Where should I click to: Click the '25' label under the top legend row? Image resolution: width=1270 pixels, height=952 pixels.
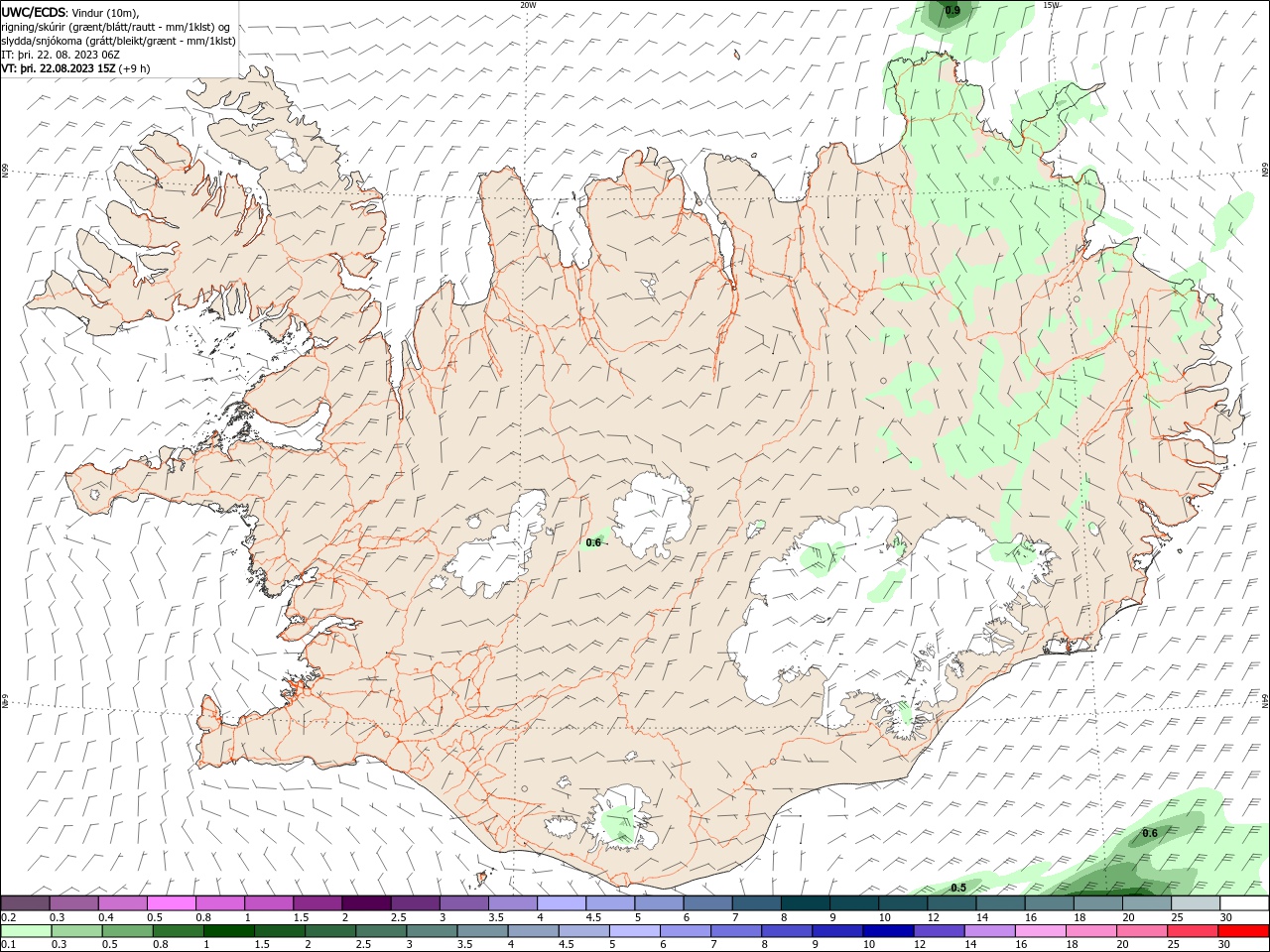(x=1178, y=917)
